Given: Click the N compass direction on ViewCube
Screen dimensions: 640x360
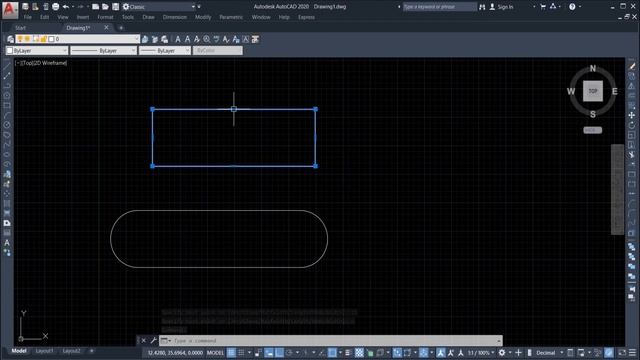Looking at the screenshot, I should (x=593, y=69).
